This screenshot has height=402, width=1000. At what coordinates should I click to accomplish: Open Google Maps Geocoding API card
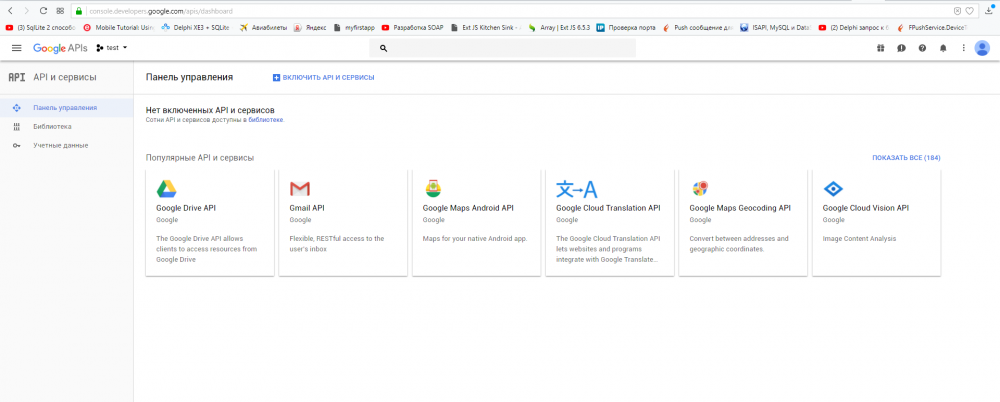(x=743, y=223)
